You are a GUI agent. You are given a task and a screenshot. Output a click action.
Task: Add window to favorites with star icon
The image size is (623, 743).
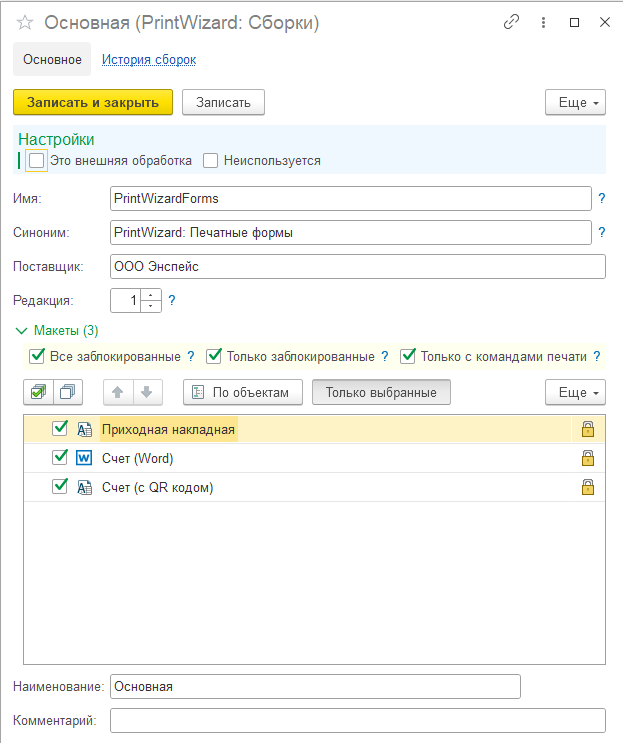(25, 22)
